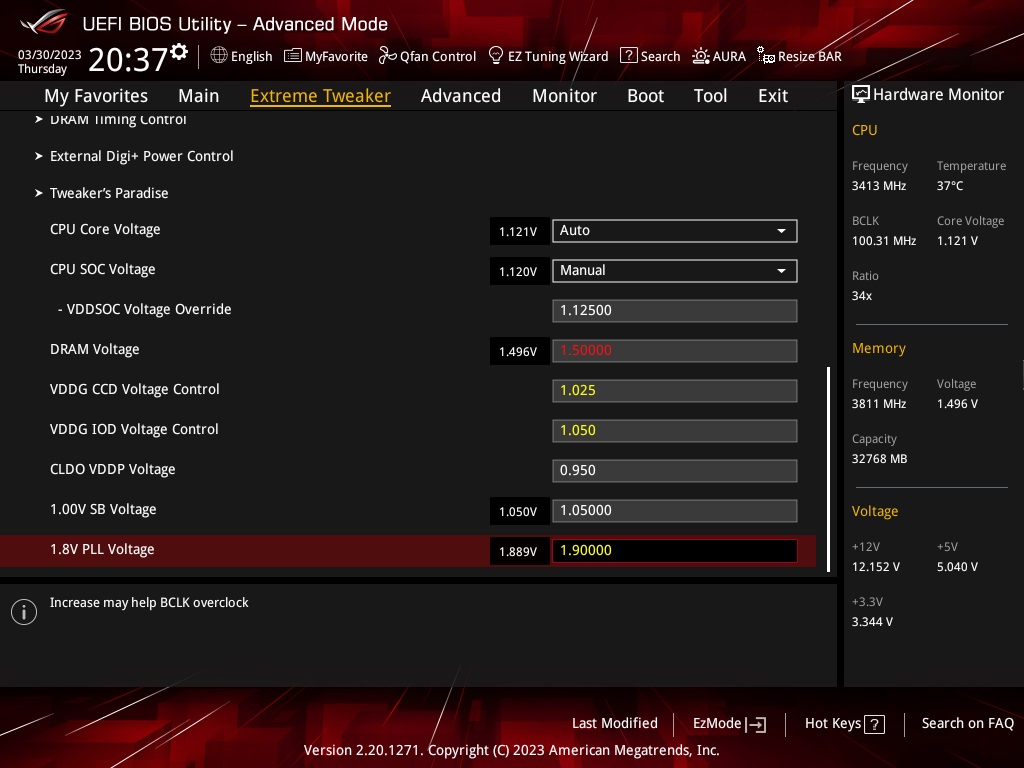Click +12V reading 12.152 V
Screen dimensions: 1024x768
[875, 566]
